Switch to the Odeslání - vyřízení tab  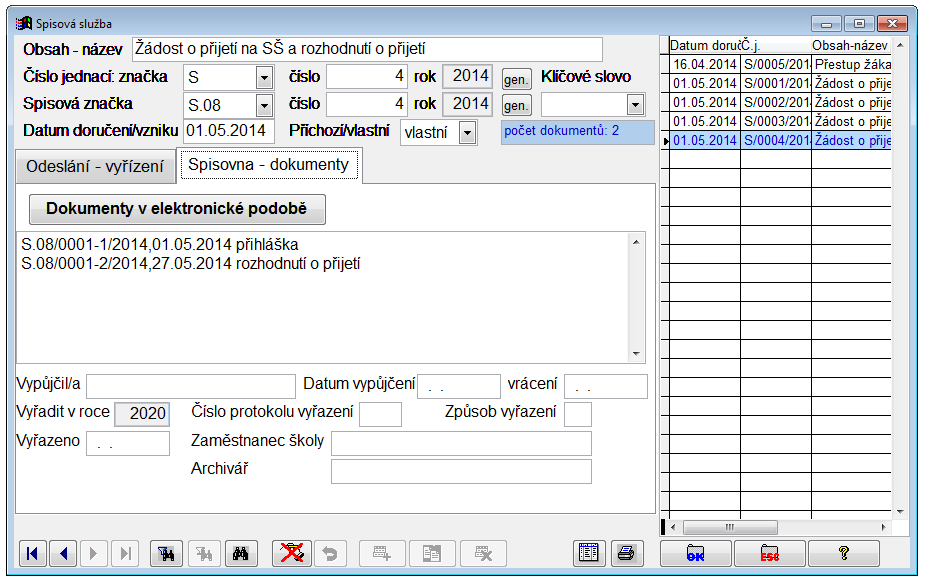93,166
